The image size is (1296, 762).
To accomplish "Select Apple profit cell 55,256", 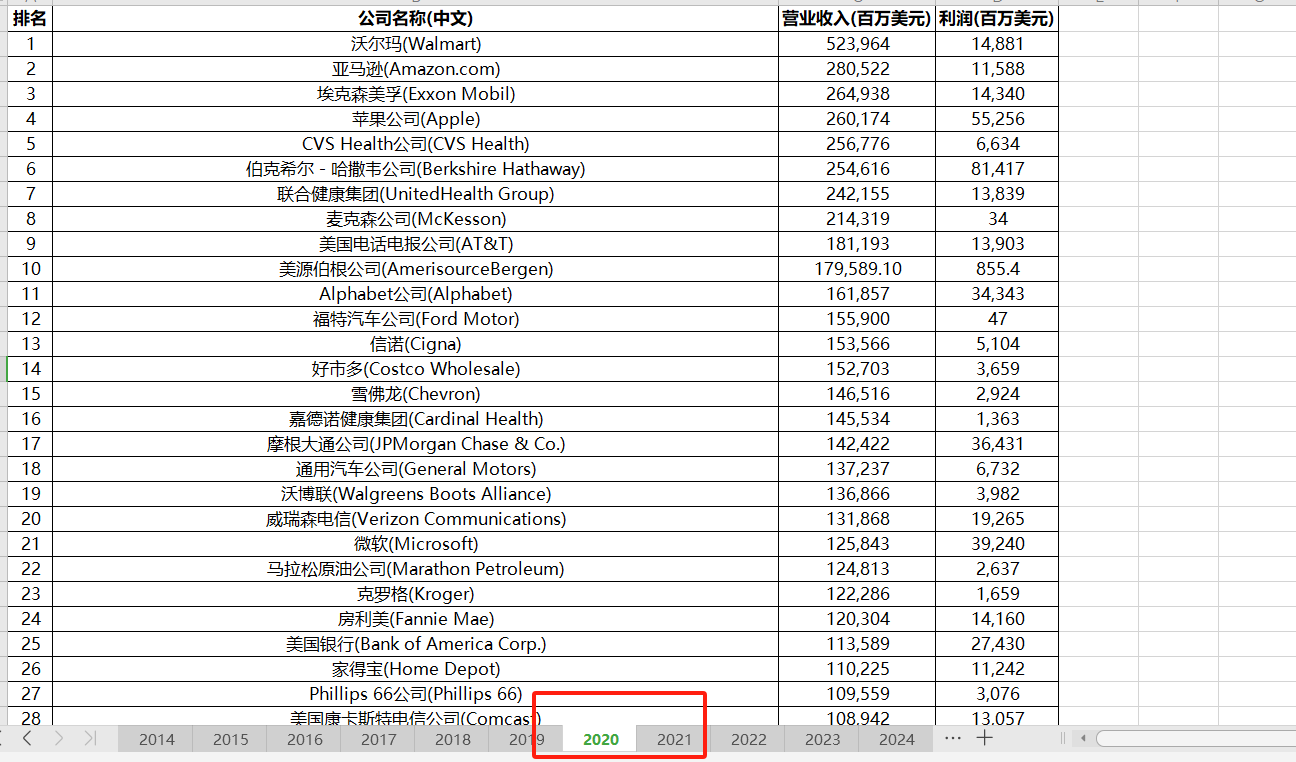I will (x=997, y=119).
